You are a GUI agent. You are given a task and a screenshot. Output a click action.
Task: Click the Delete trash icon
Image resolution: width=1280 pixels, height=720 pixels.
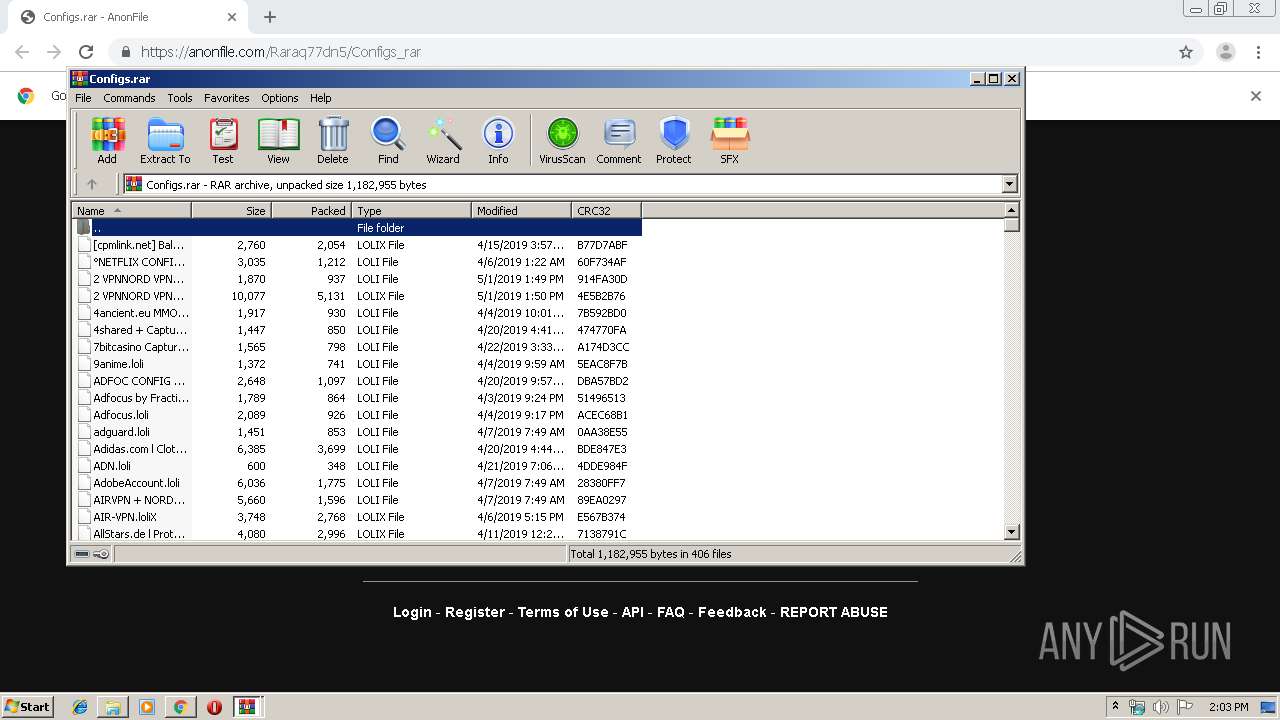[333, 140]
